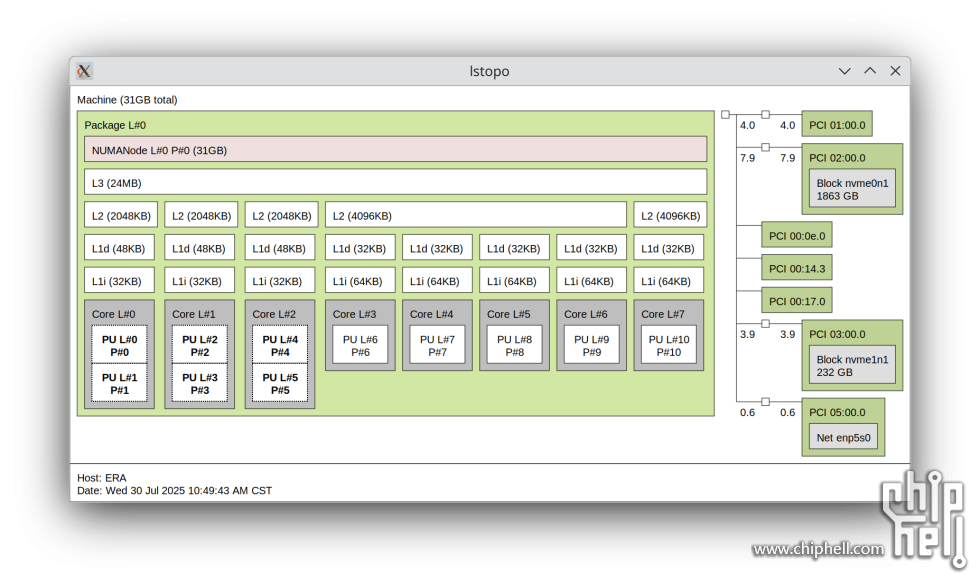Click the PU L#2 P#2 box

(x=199, y=345)
